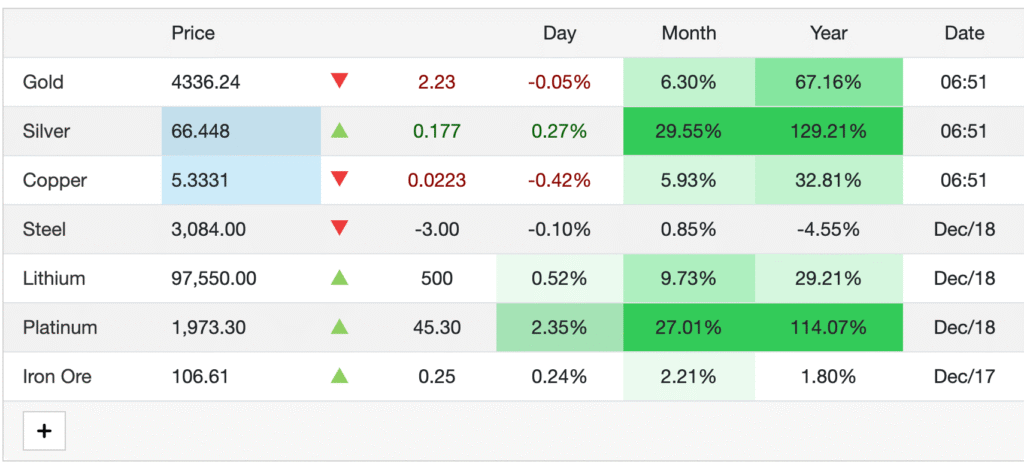Open the Silver commodity link
1024x462 pixels.
pyautogui.click(x=46, y=131)
